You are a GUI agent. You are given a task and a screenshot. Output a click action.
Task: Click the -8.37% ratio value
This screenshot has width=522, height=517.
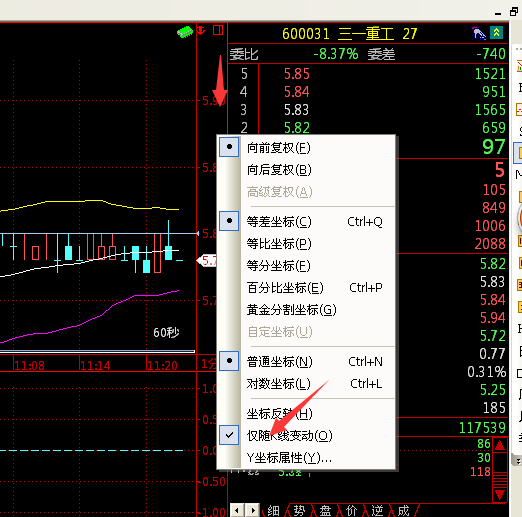click(336, 54)
